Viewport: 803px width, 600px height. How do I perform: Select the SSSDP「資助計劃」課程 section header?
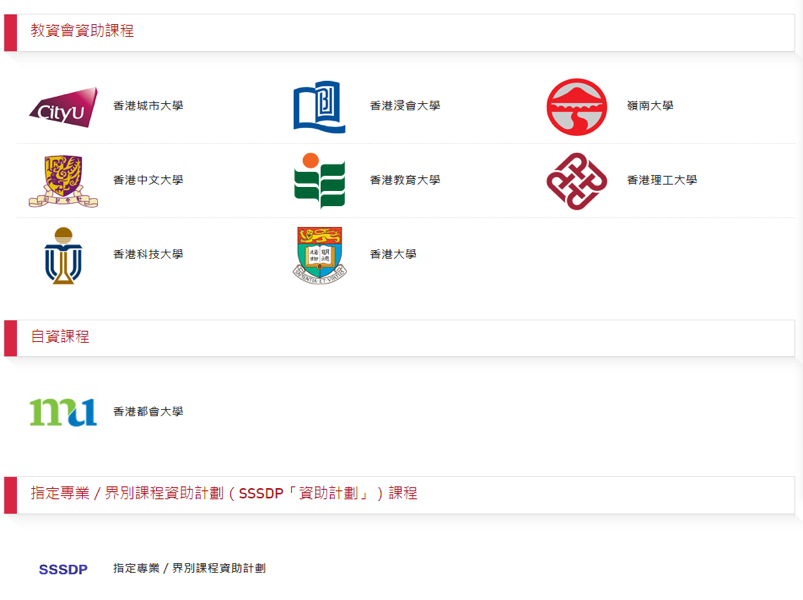(x=399, y=495)
